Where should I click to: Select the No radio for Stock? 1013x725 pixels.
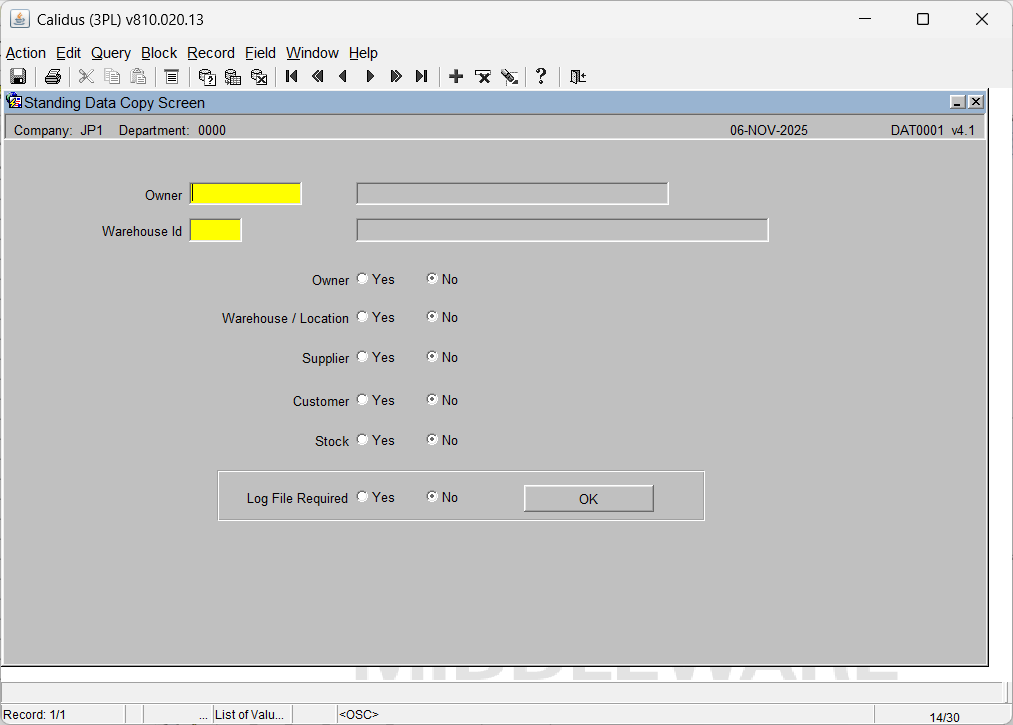(432, 440)
